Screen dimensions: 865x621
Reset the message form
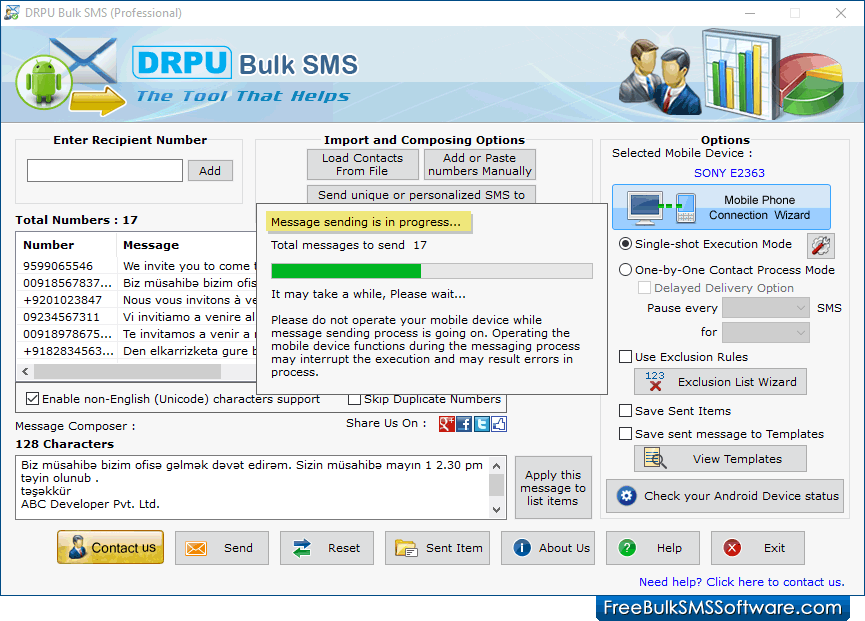point(327,548)
